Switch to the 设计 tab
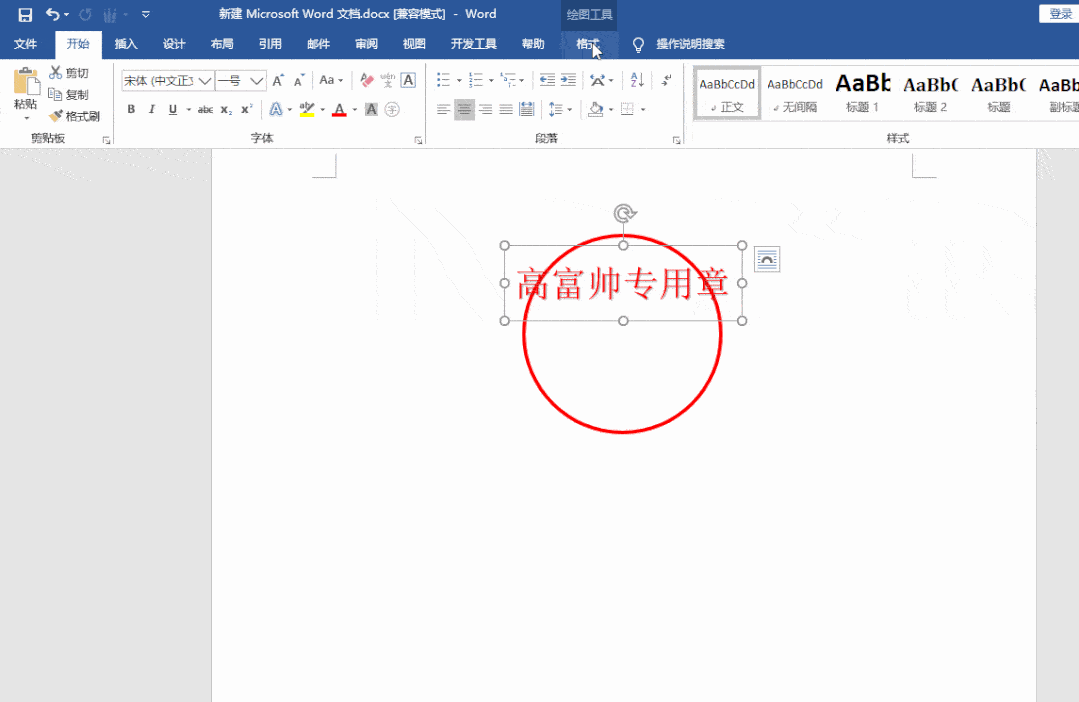The width and height of the screenshot is (1079, 702). click(174, 44)
